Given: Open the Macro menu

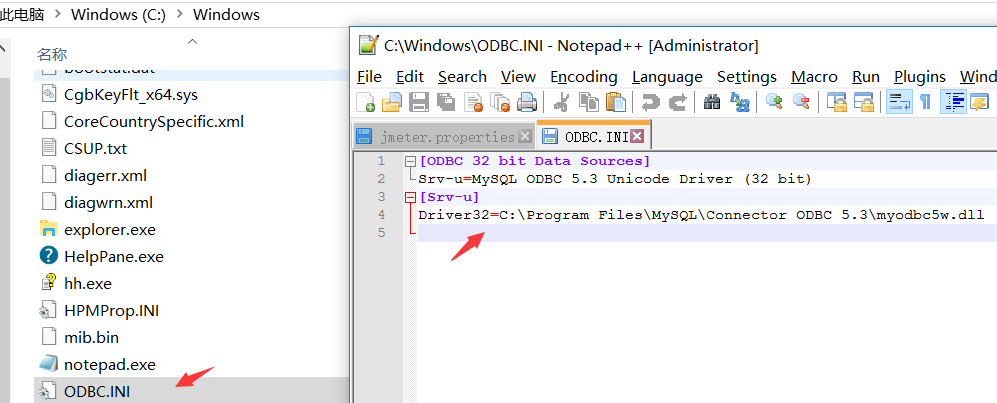Looking at the screenshot, I should coord(815,77).
